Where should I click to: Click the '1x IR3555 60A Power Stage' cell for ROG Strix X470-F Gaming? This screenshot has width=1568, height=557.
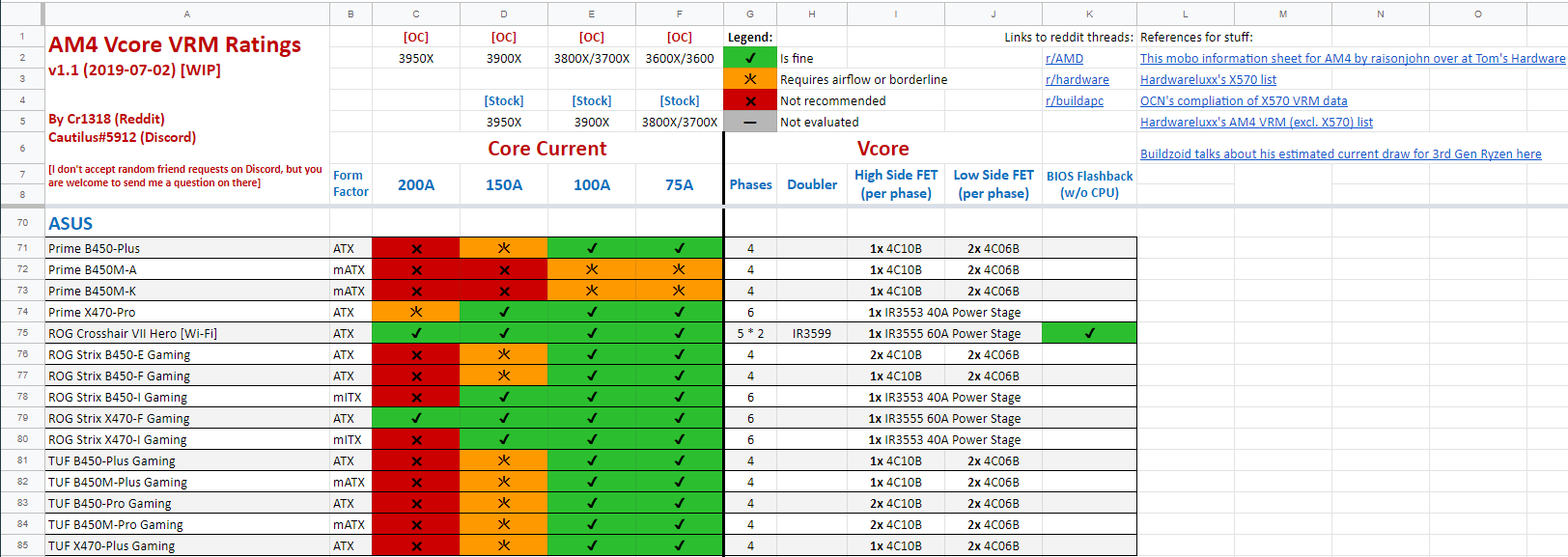click(944, 418)
